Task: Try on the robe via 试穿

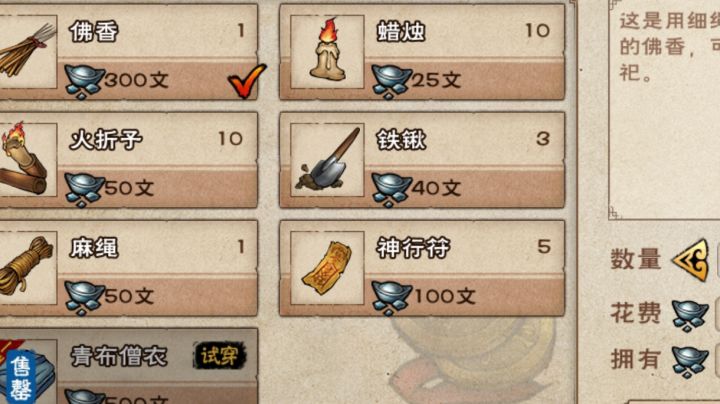Action: click(x=219, y=355)
